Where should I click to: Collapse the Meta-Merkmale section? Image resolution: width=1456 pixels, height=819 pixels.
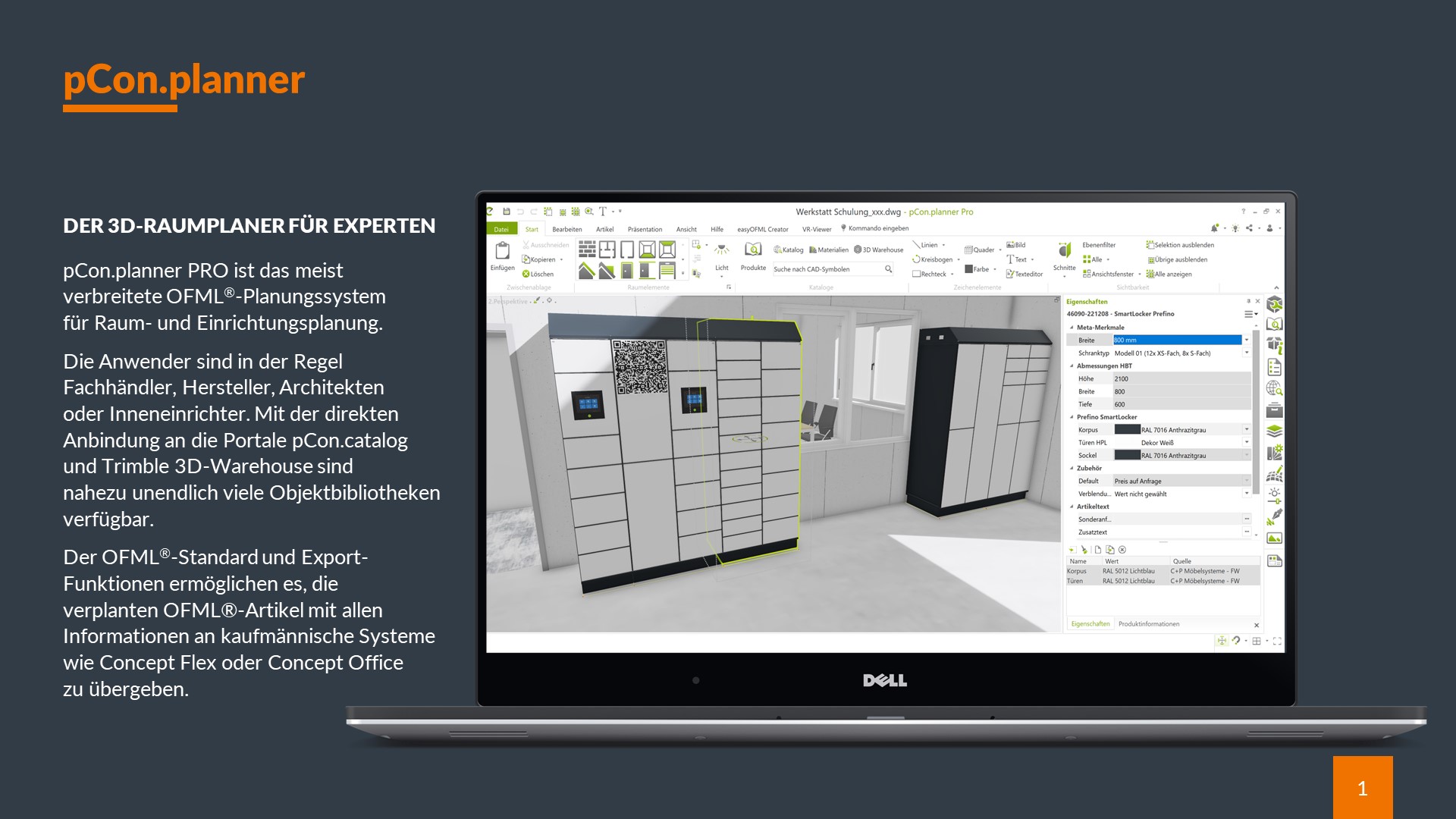pos(1072,328)
